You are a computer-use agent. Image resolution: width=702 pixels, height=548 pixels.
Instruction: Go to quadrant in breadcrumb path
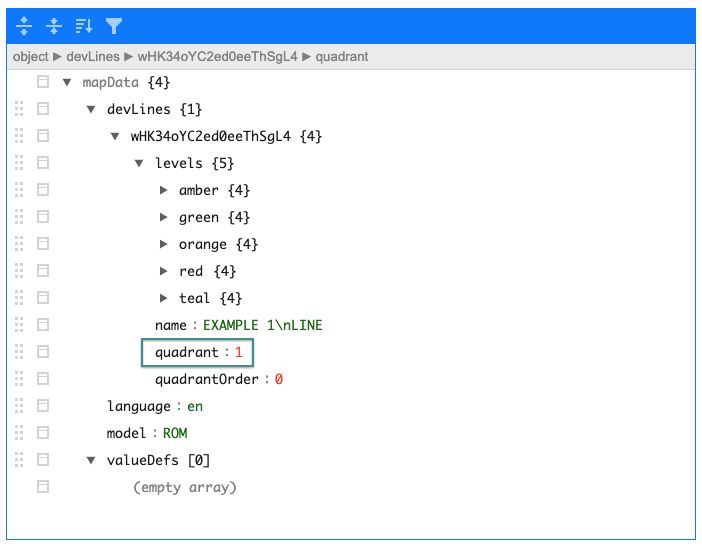coord(342,56)
